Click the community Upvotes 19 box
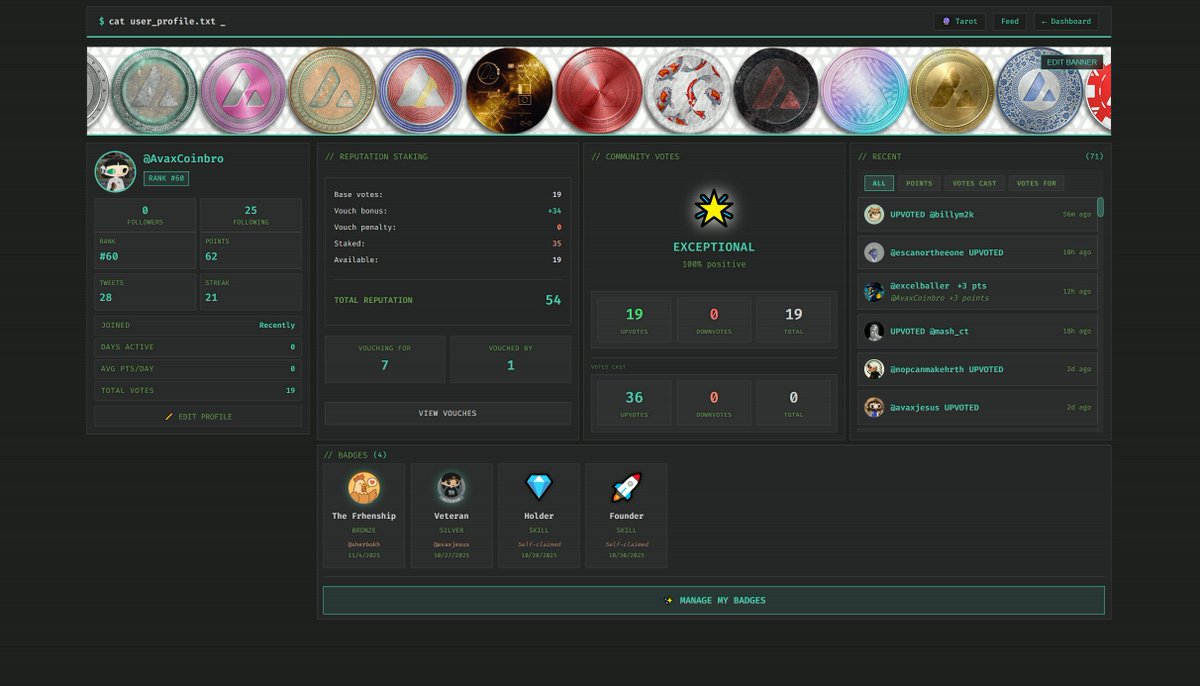1200x686 pixels. (x=634, y=319)
